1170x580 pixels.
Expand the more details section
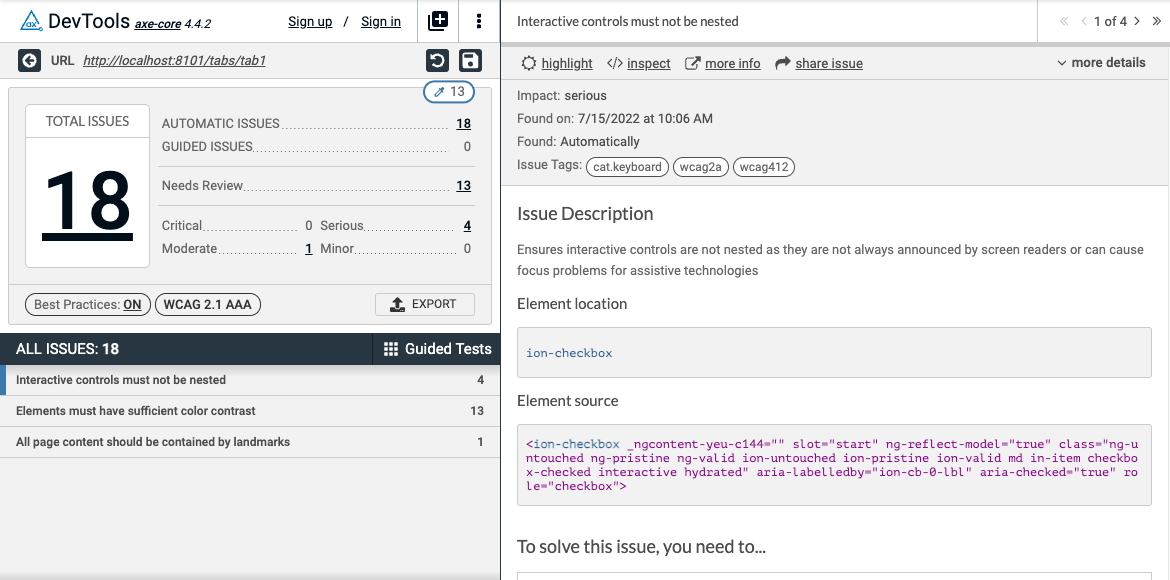point(1101,62)
